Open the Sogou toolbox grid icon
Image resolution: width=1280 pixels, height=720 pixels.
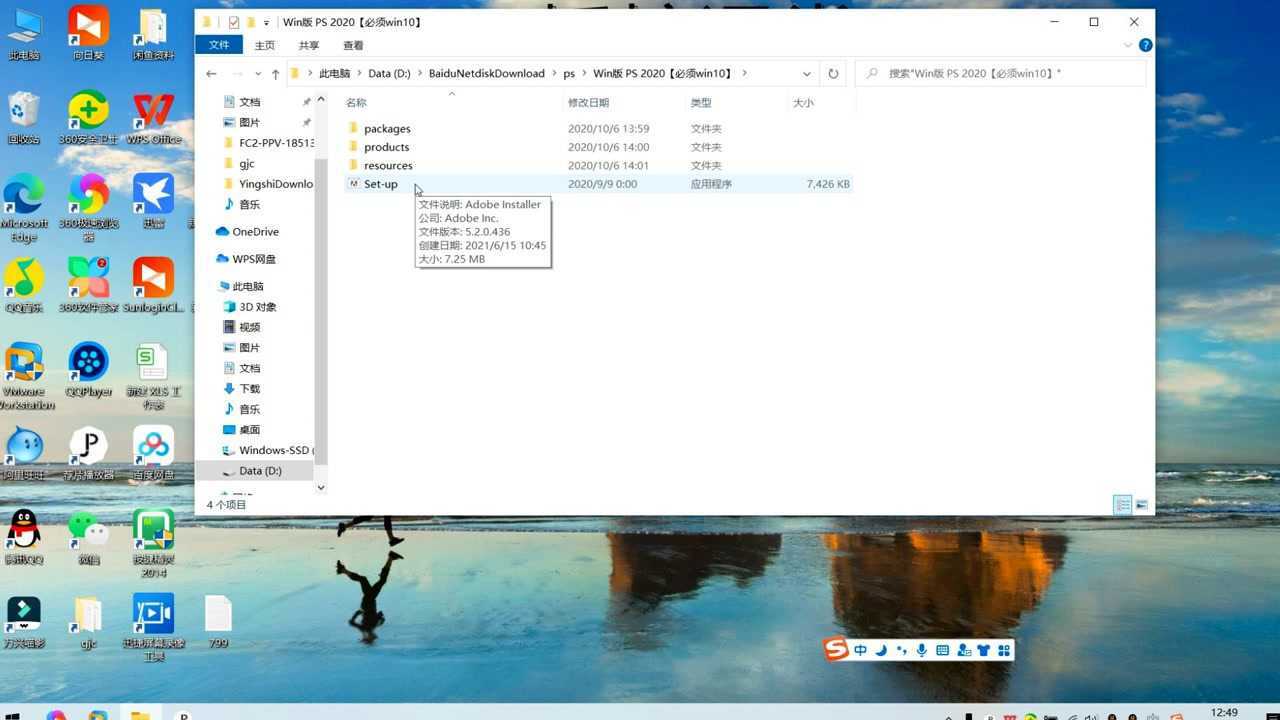pyautogui.click(x=1004, y=650)
